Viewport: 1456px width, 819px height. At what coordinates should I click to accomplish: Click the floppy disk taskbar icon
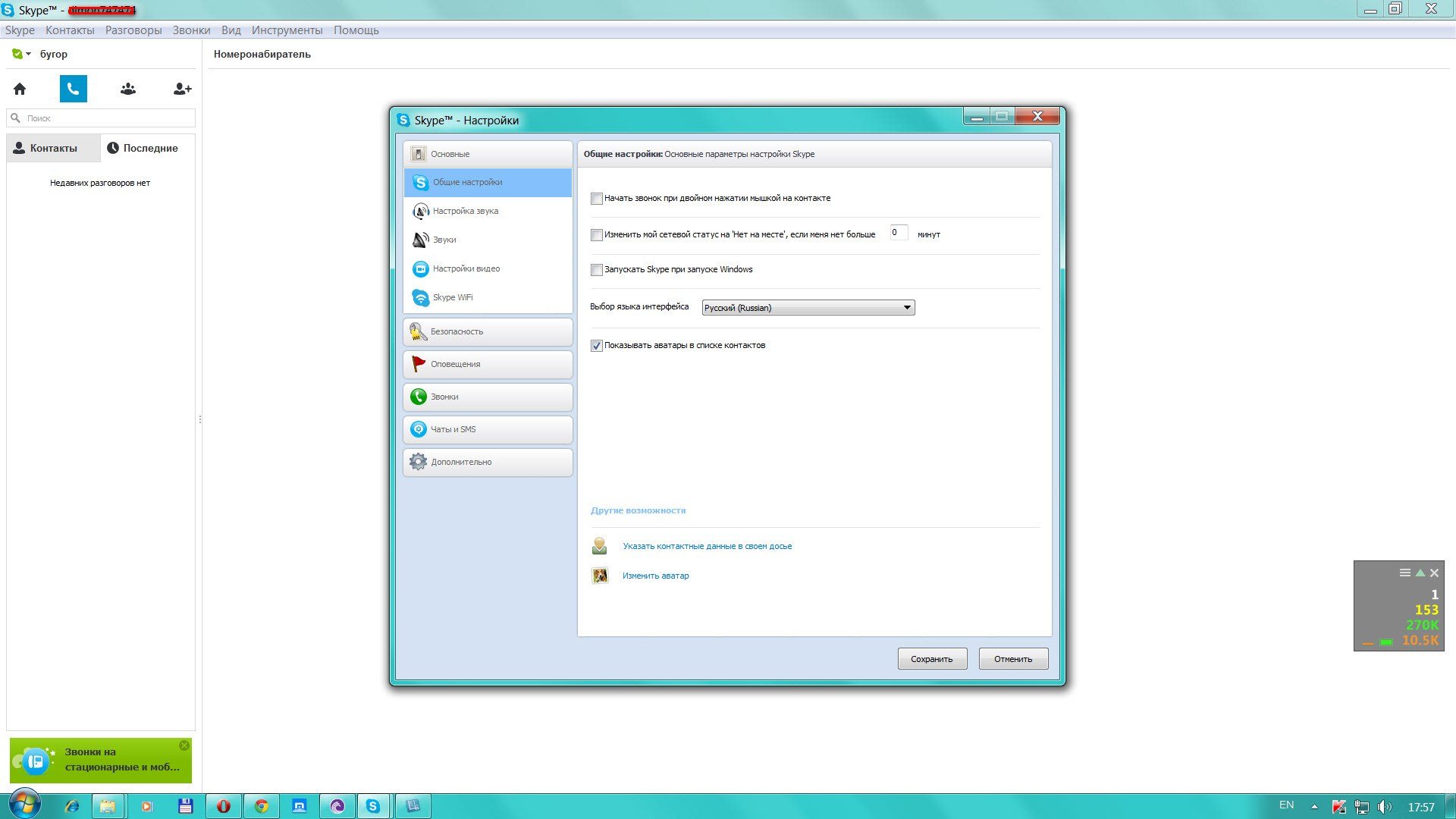coord(185,806)
